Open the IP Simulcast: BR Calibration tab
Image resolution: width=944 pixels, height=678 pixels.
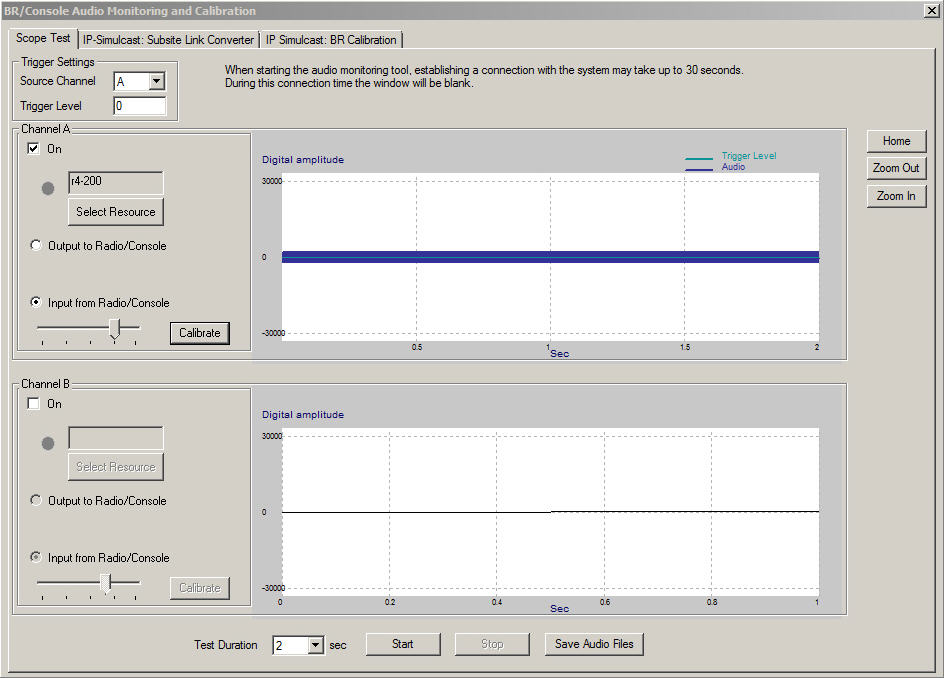[x=331, y=40]
